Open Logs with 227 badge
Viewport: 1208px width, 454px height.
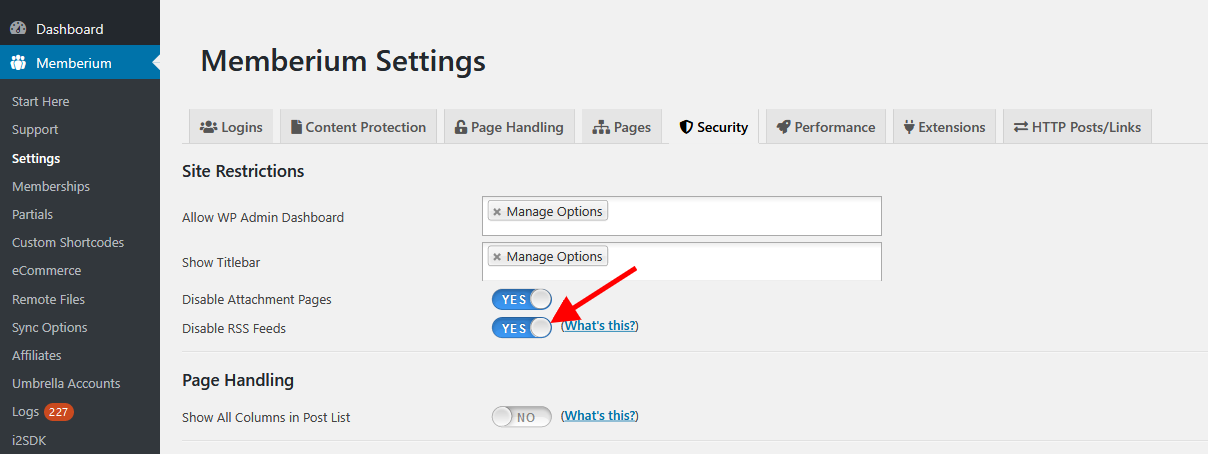42,411
